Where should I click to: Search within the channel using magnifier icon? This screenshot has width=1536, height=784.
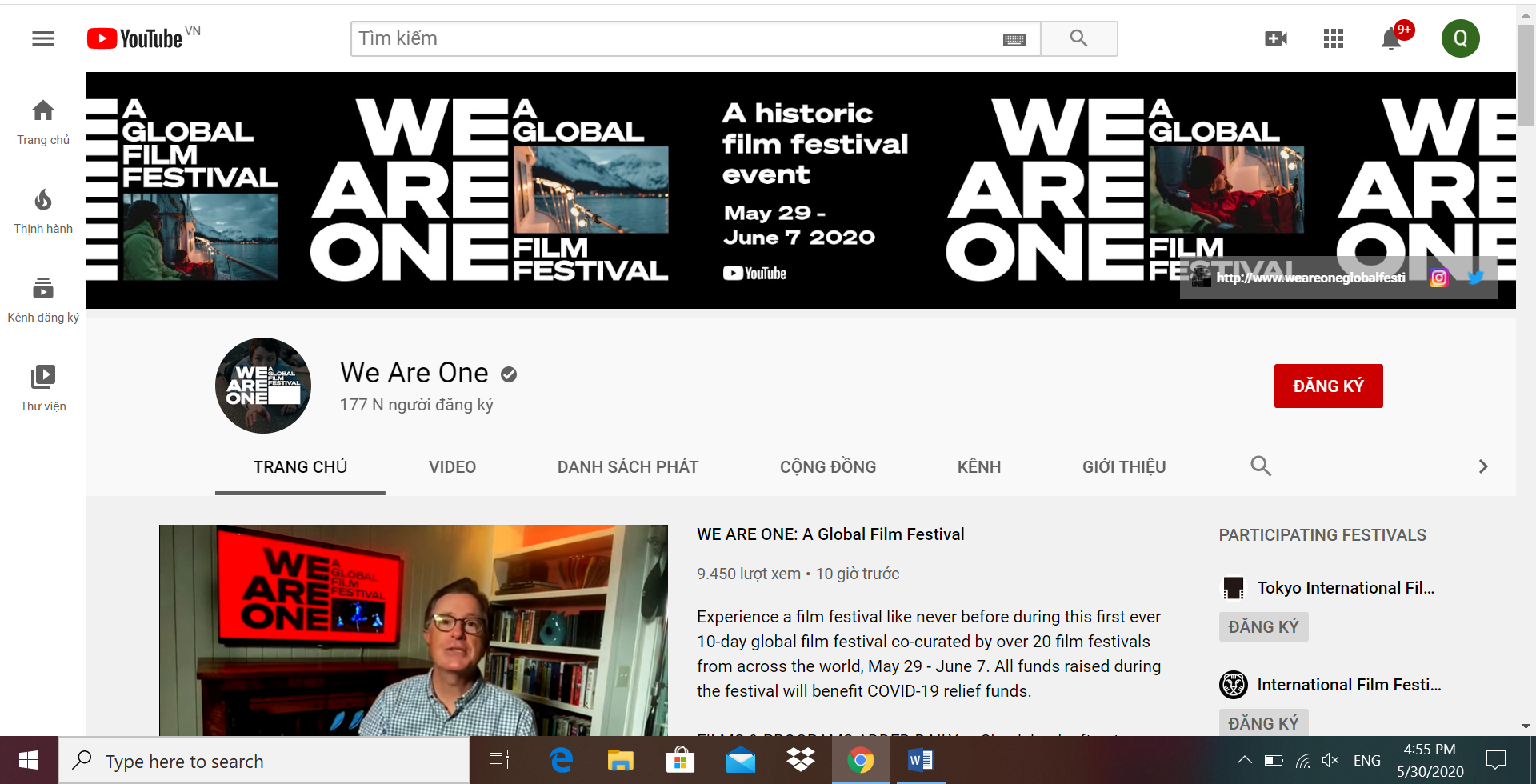(1261, 466)
